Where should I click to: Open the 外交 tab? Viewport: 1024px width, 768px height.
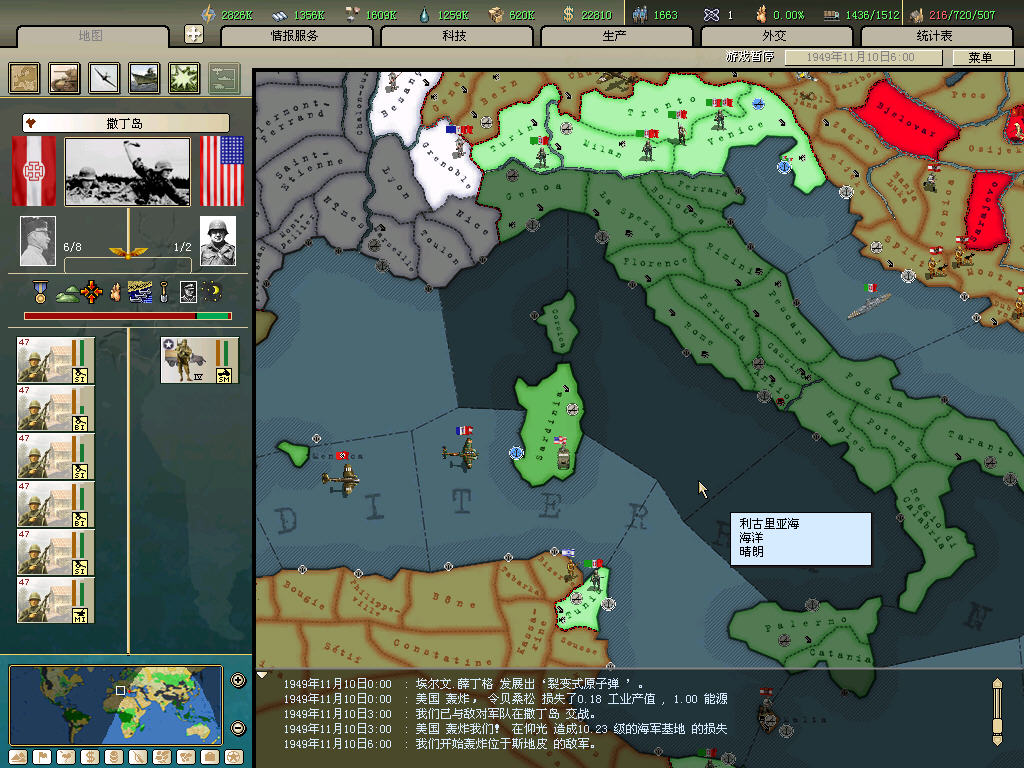tap(774, 36)
